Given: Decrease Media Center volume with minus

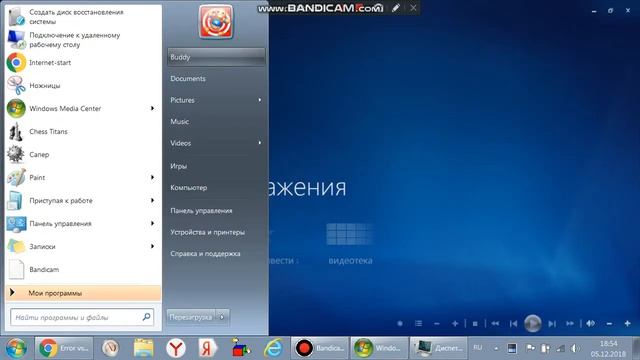Looking at the screenshot, I should [x=609, y=323].
